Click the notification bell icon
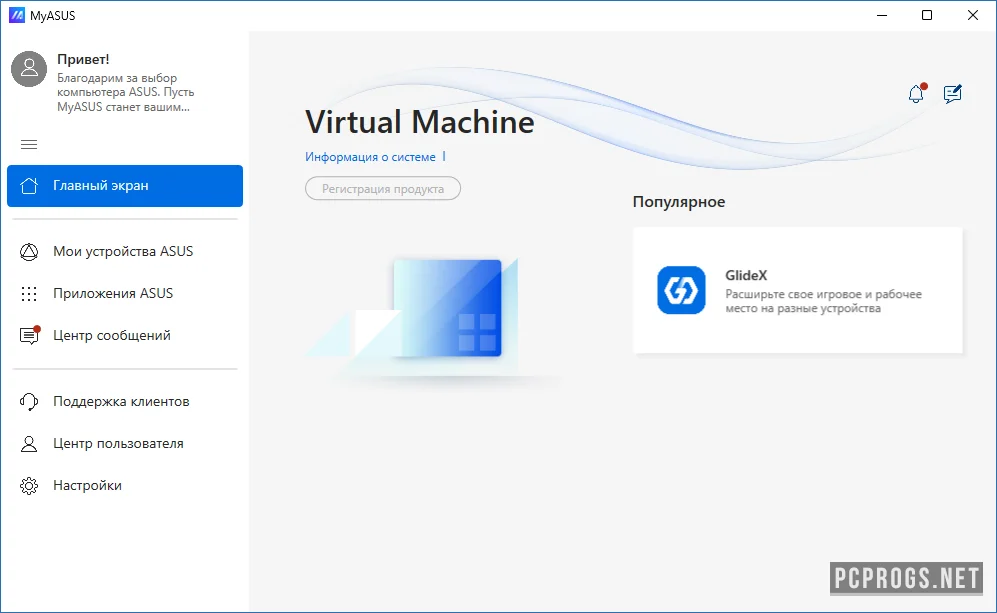 [x=916, y=94]
